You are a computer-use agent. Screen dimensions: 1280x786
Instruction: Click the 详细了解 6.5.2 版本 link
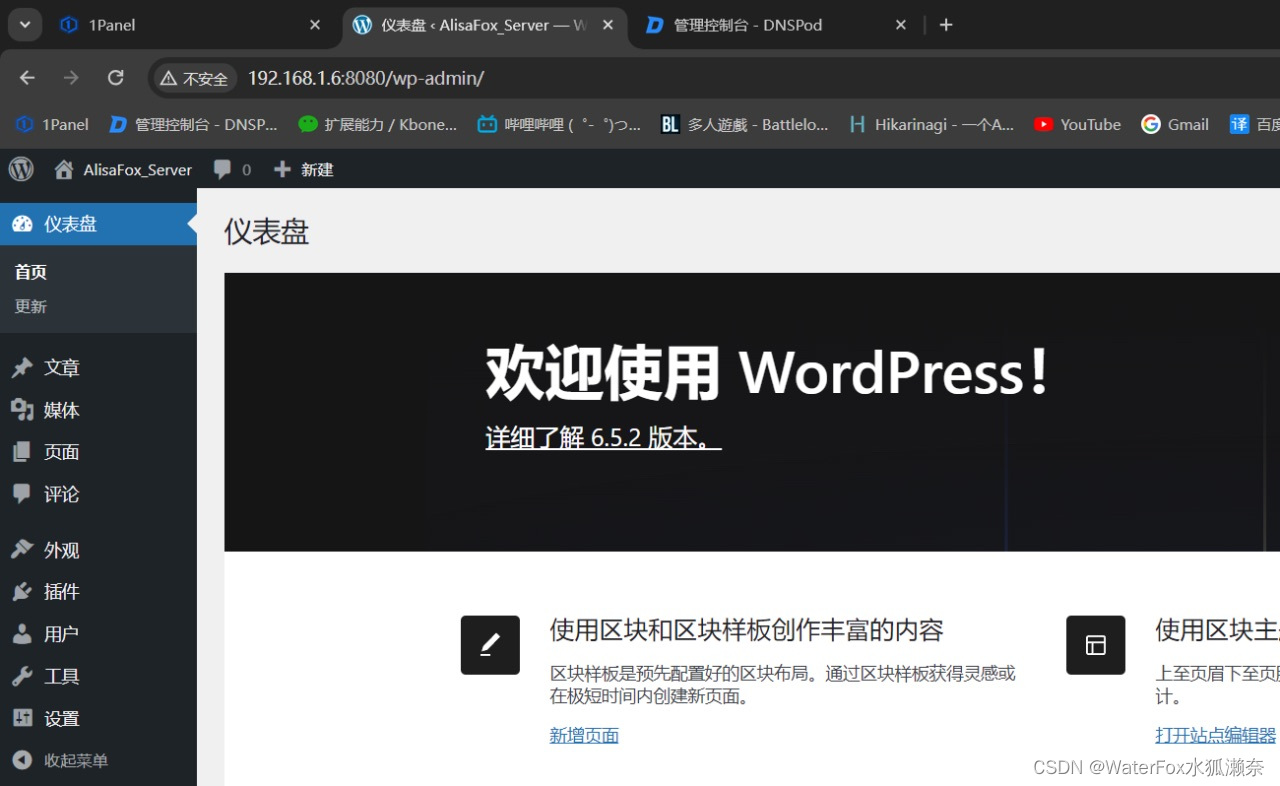[x=603, y=438]
